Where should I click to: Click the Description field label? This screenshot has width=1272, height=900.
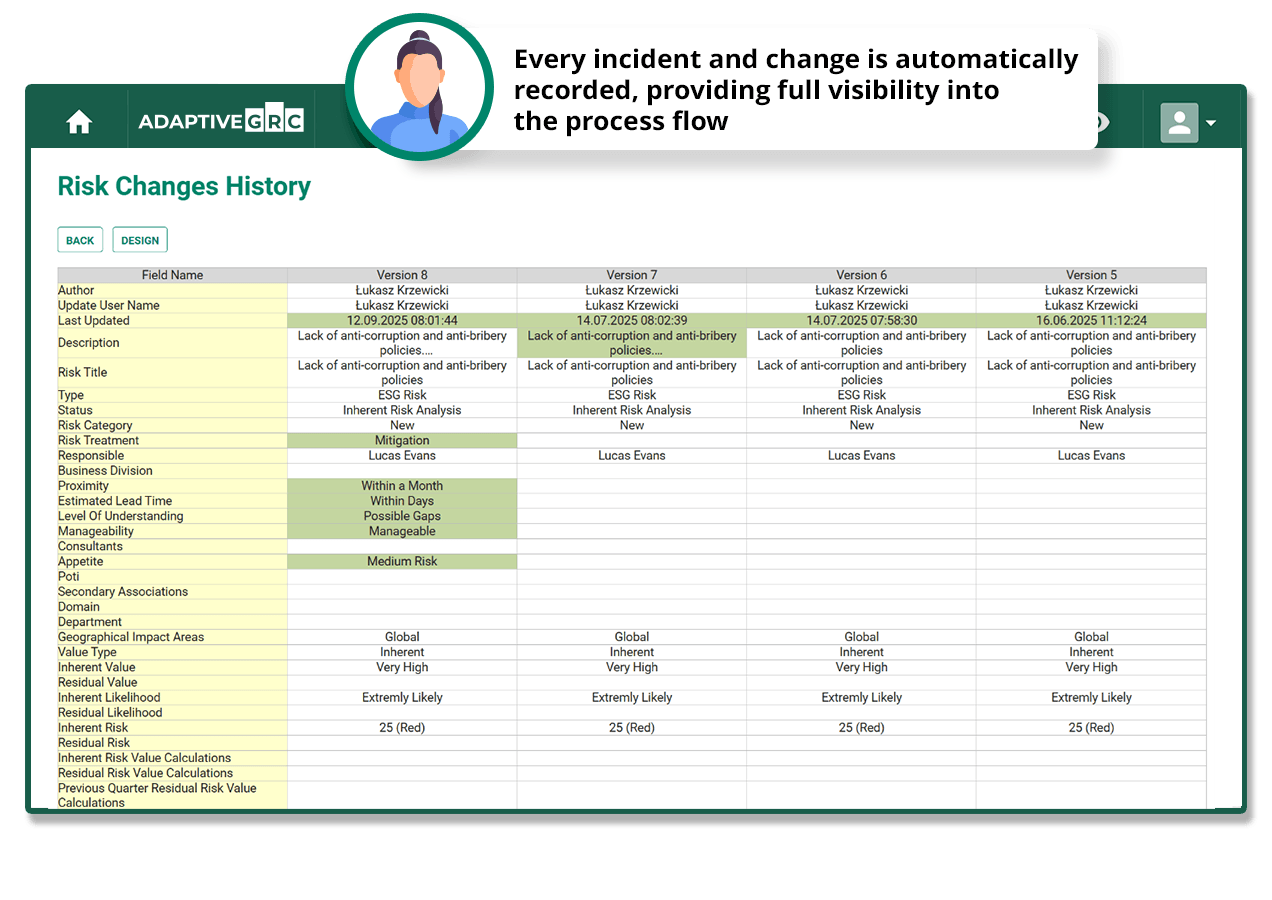[89, 343]
